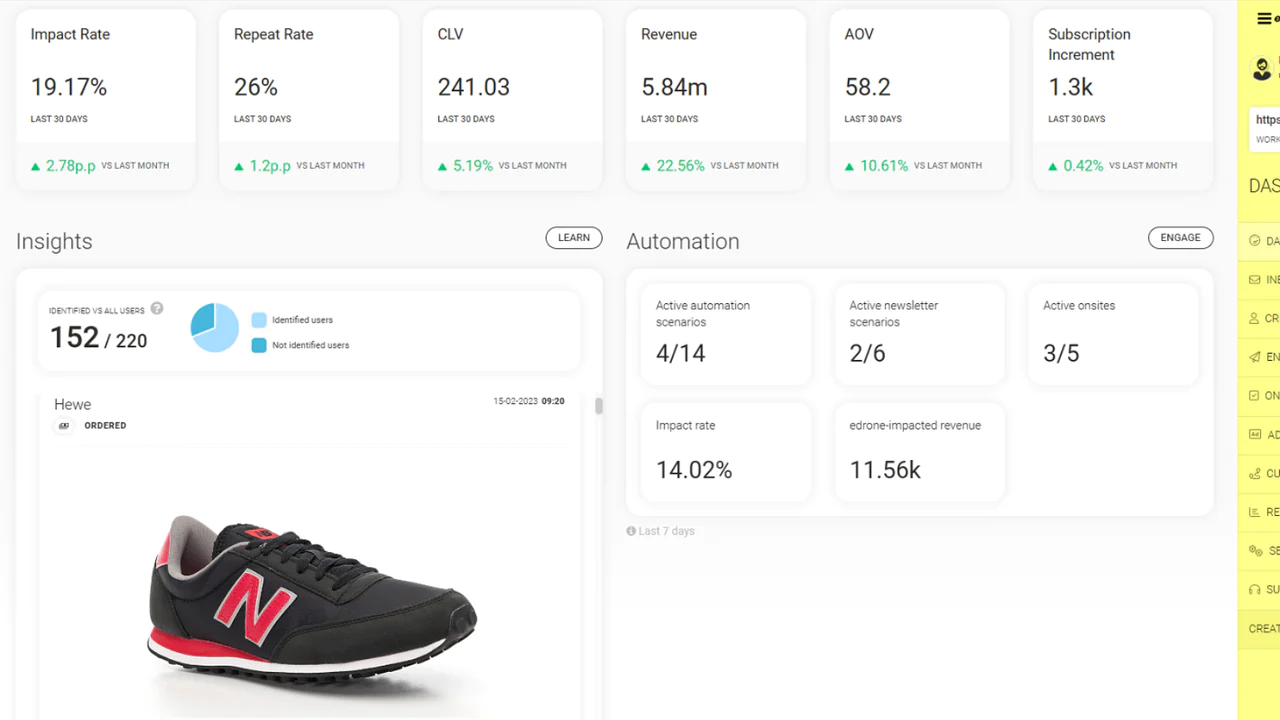
Task: Select the Dashboard item in the sidebar
Action: [x=1258, y=241]
